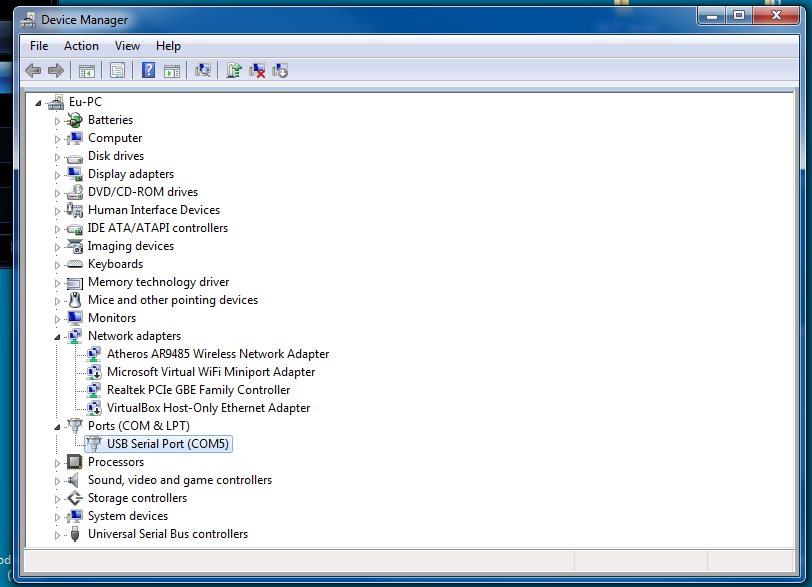Select Atheros AR9485 Wireless Network Adapter
Screen dimensions: 812x587
click(x=218, y=354)
